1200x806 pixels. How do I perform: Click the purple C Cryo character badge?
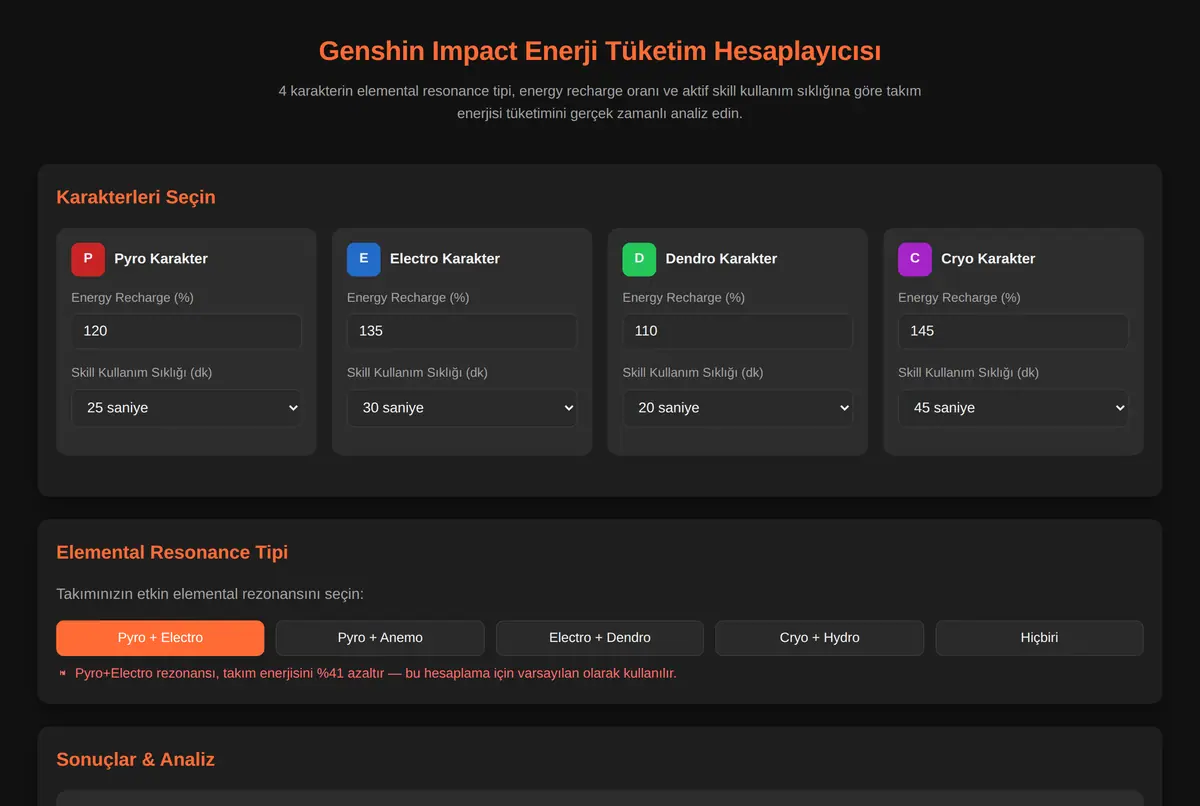[x=915, y=259]
